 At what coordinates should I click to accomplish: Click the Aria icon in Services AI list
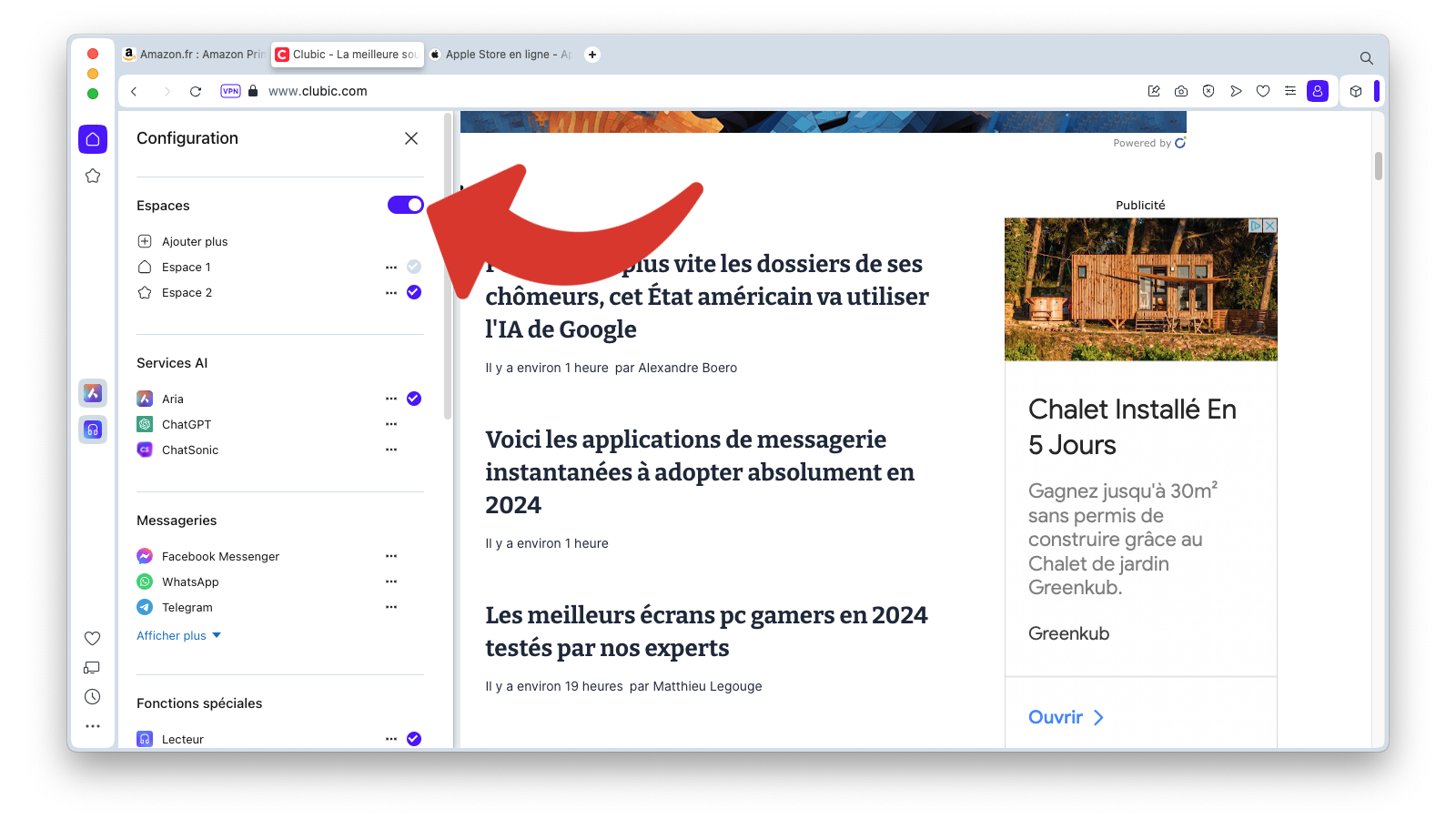[145, 399]
